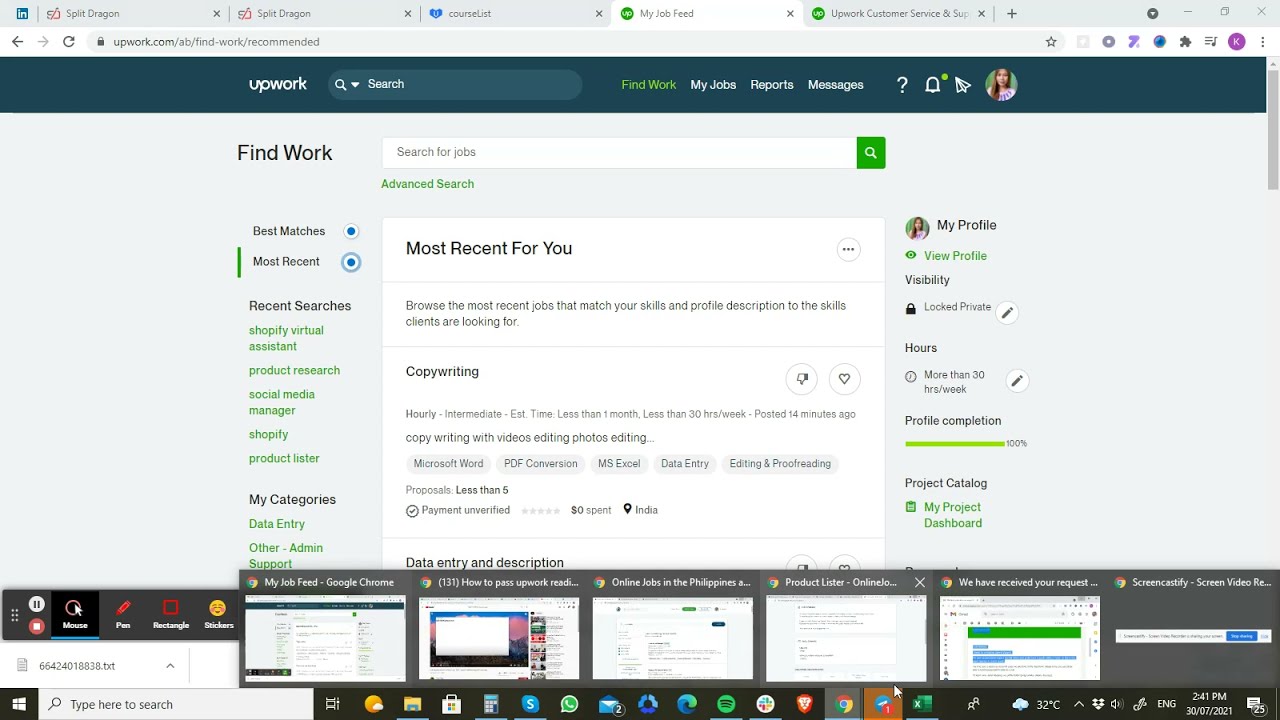
Task: Click the Windows Start button
Action: (19, 704)
